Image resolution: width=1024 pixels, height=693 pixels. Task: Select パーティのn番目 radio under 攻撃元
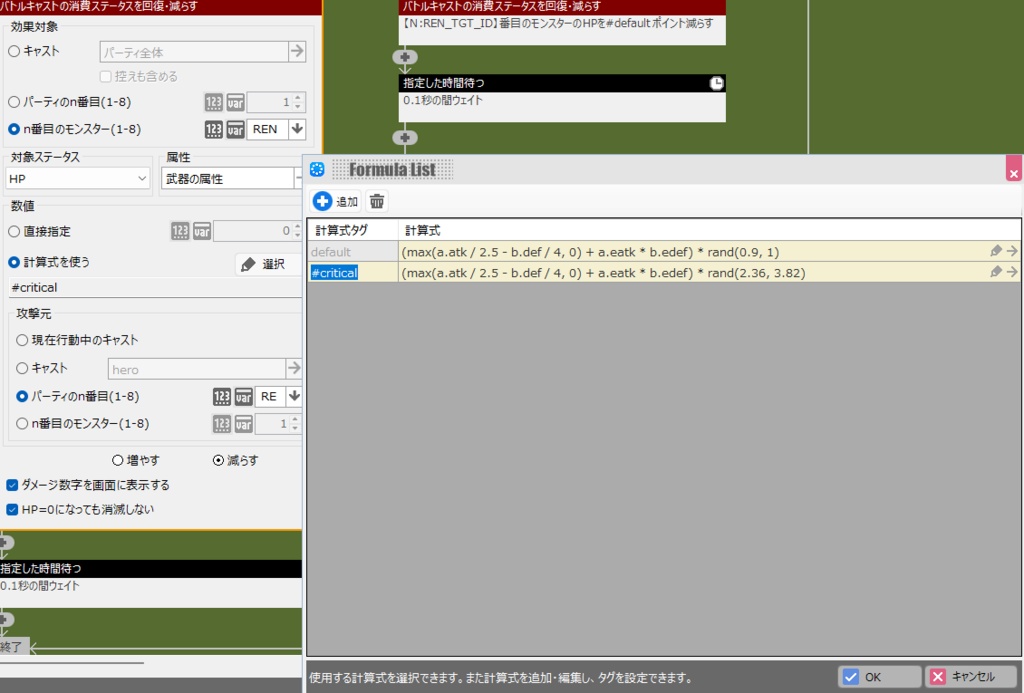tap(22, 396)
